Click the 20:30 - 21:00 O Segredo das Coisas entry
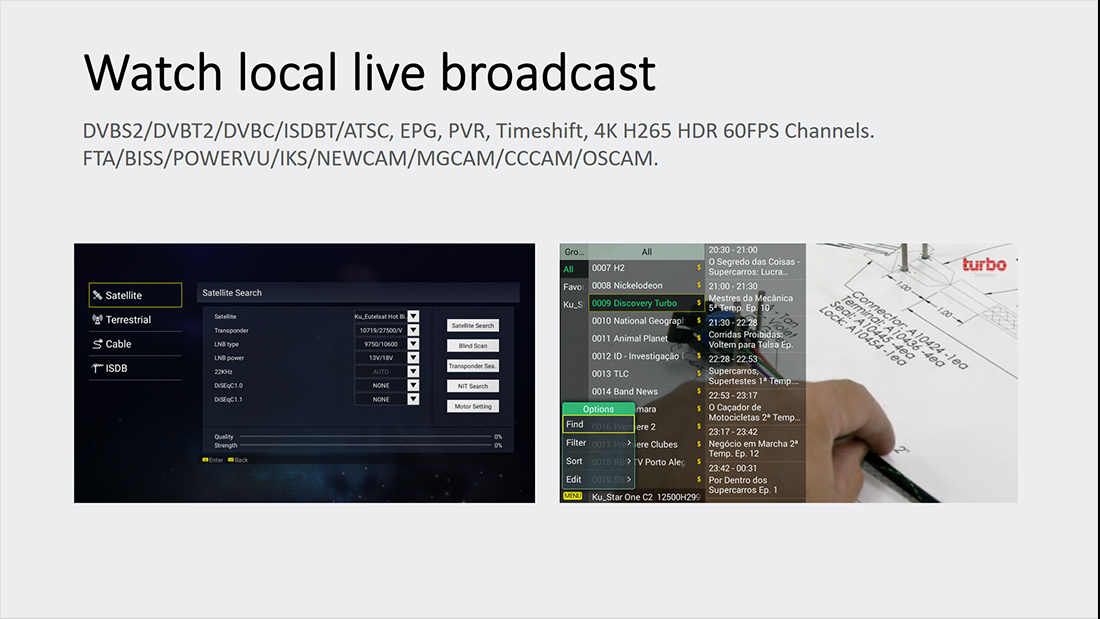Viewport: 1100px width, 619px height. pyautogui.click(x=755, y=261)
